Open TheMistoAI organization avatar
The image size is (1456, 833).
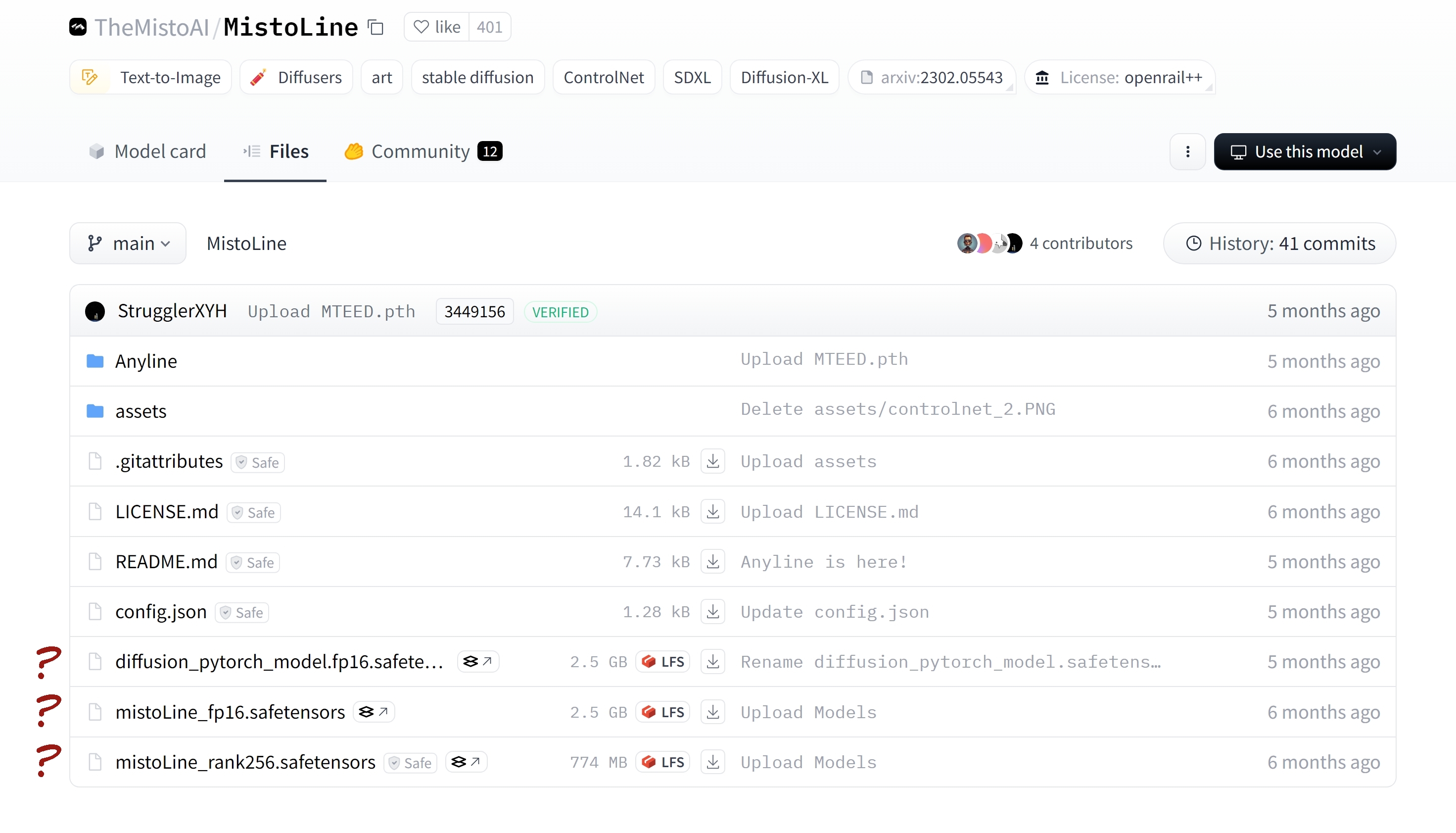pos(78,27)
